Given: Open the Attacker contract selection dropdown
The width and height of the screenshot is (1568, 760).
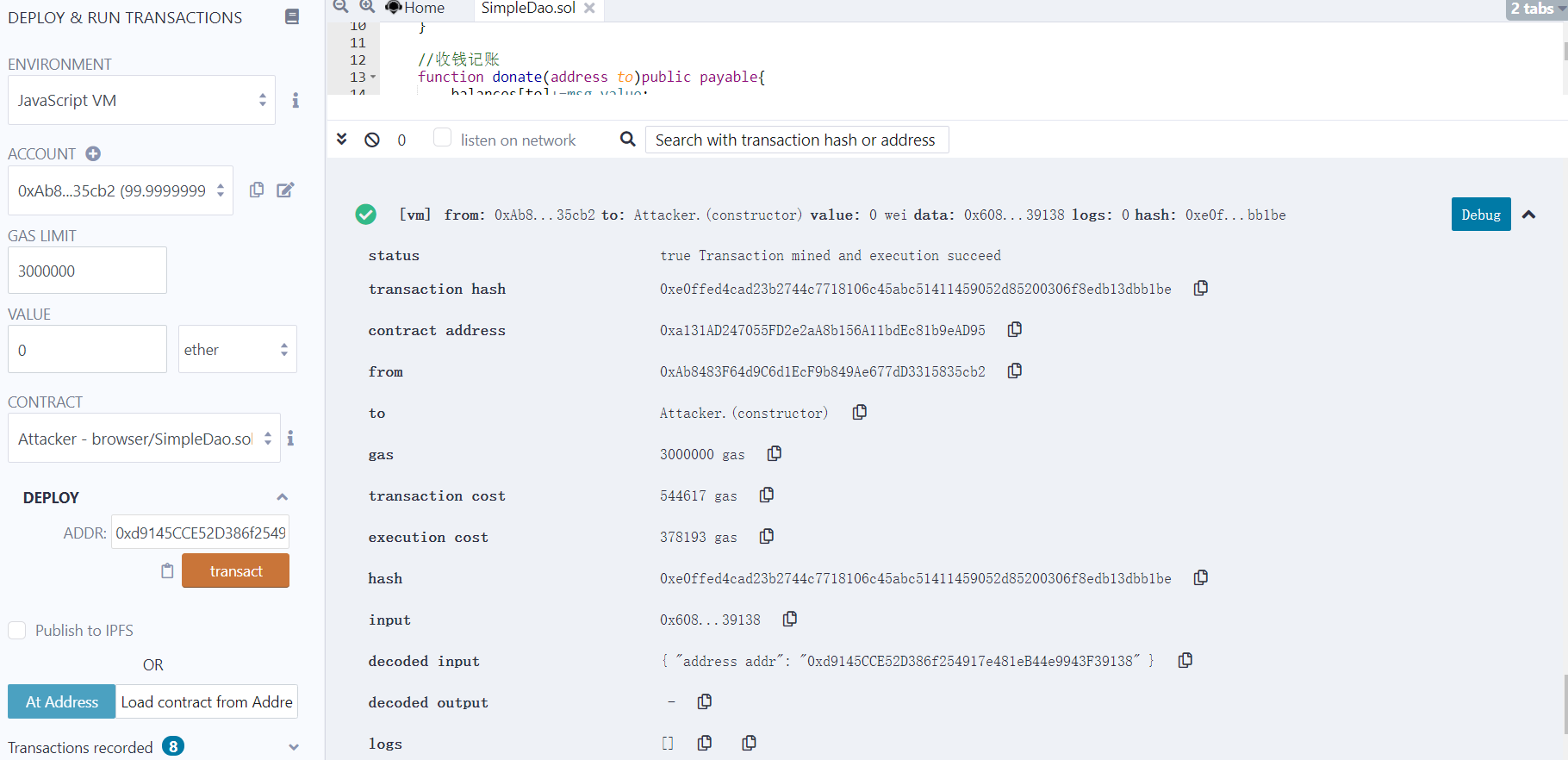Looking at the screenshot, I should 144,439.
